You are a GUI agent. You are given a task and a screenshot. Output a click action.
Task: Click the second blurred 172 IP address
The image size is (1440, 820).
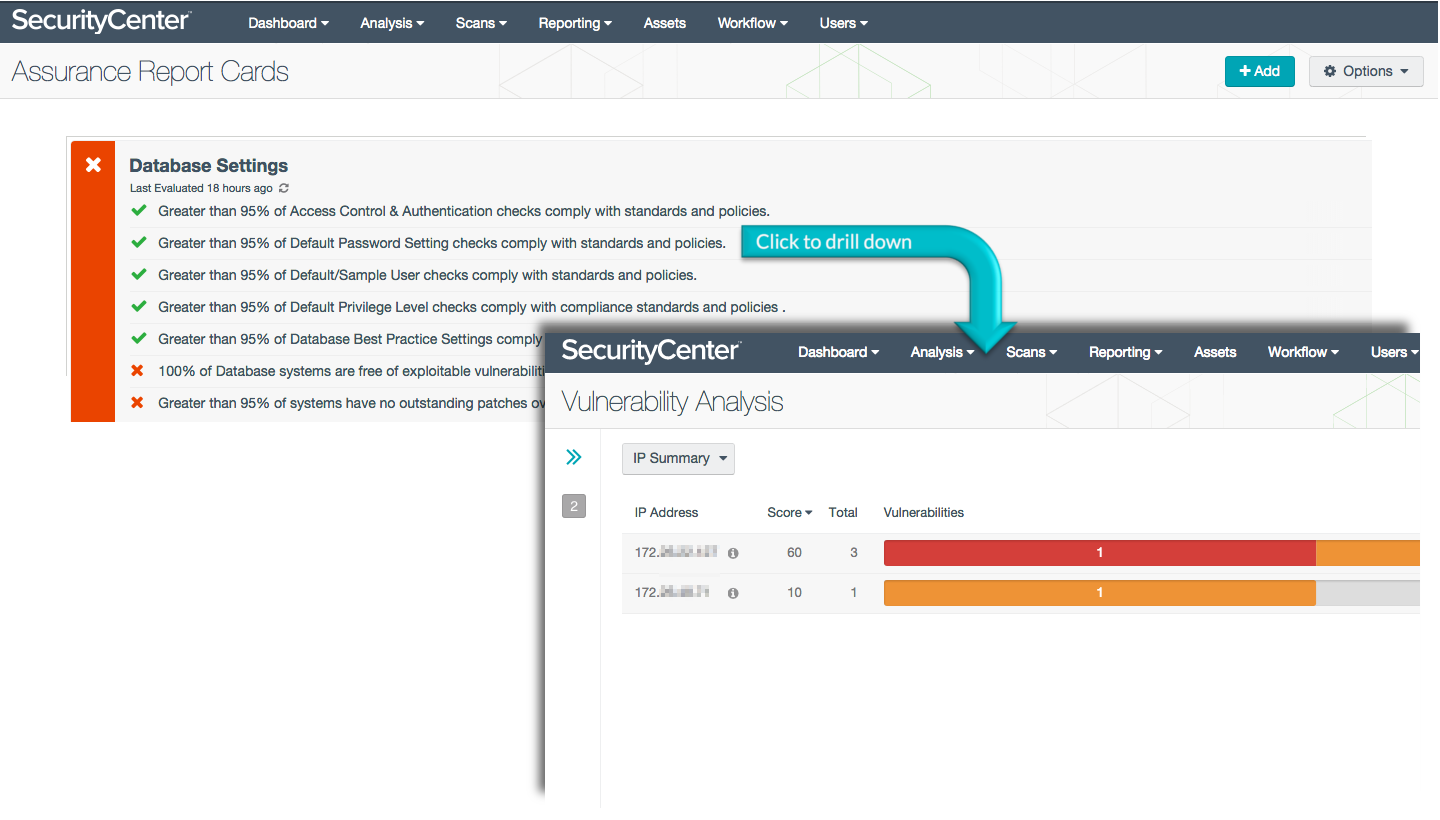pos(673,592)
